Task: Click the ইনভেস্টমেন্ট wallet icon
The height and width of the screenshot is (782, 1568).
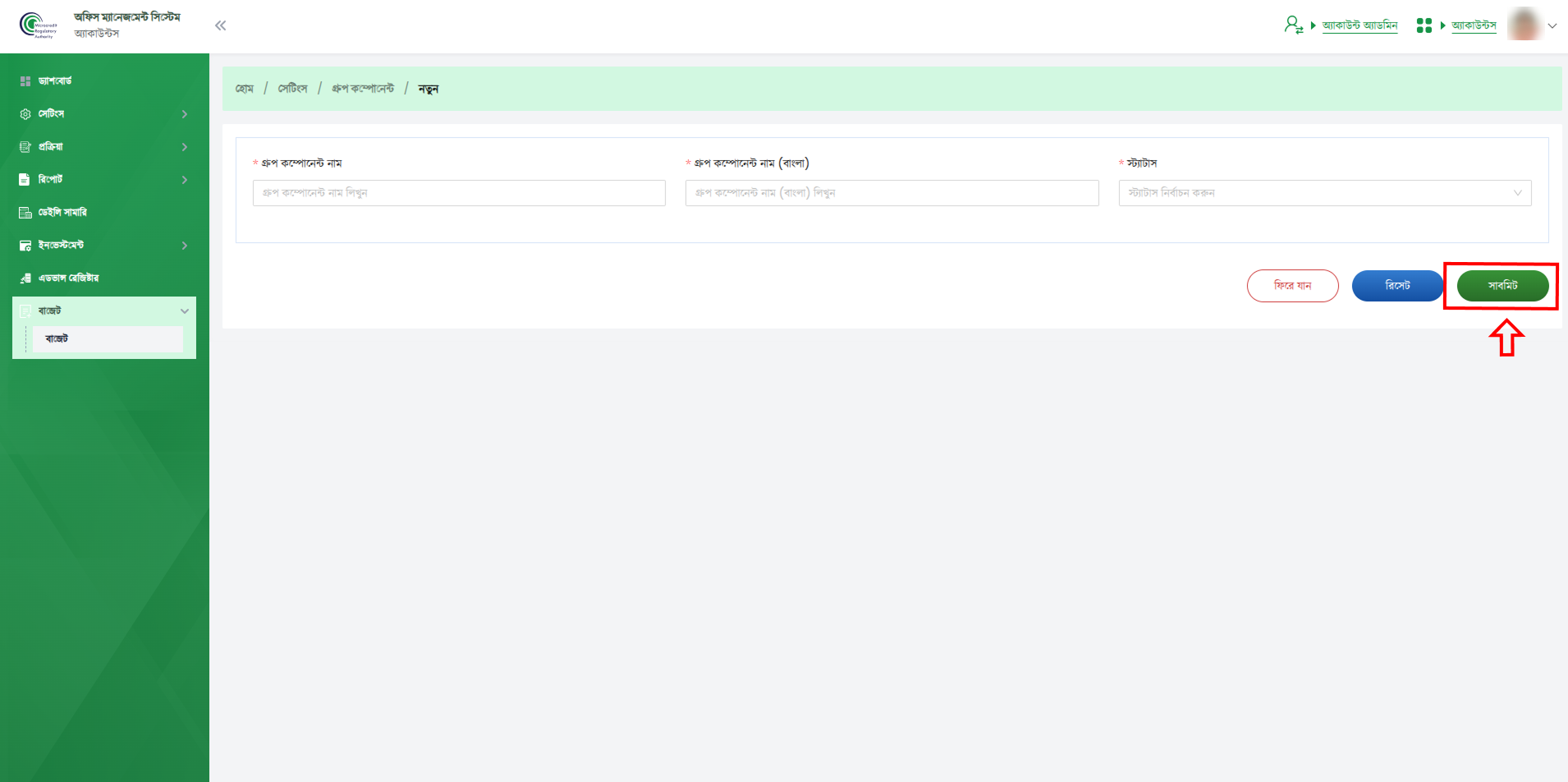Action: point(25,246)
